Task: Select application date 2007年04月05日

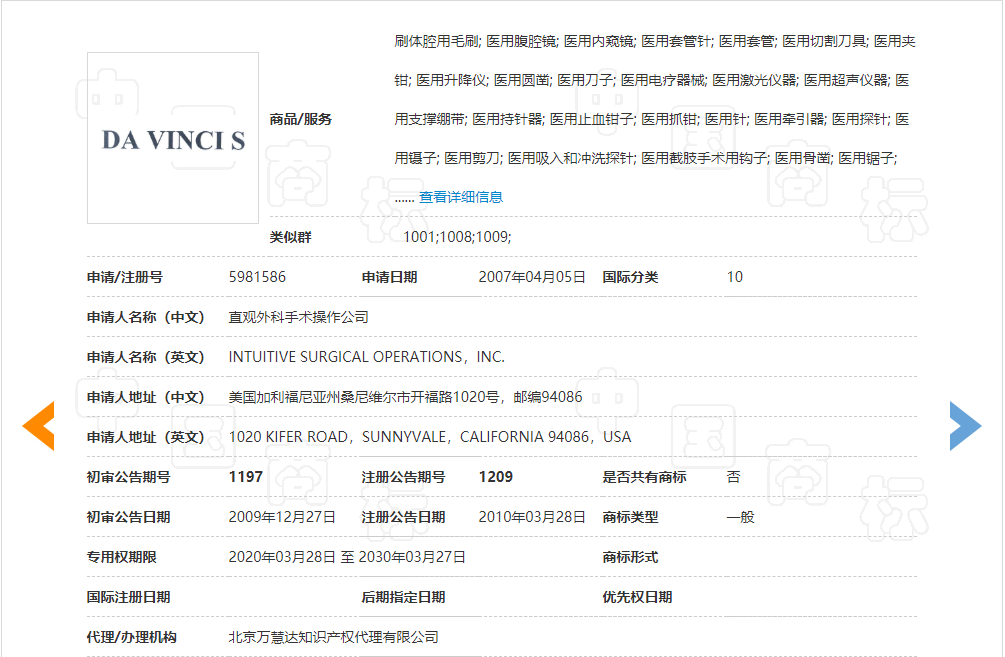Action: (532, 277)
